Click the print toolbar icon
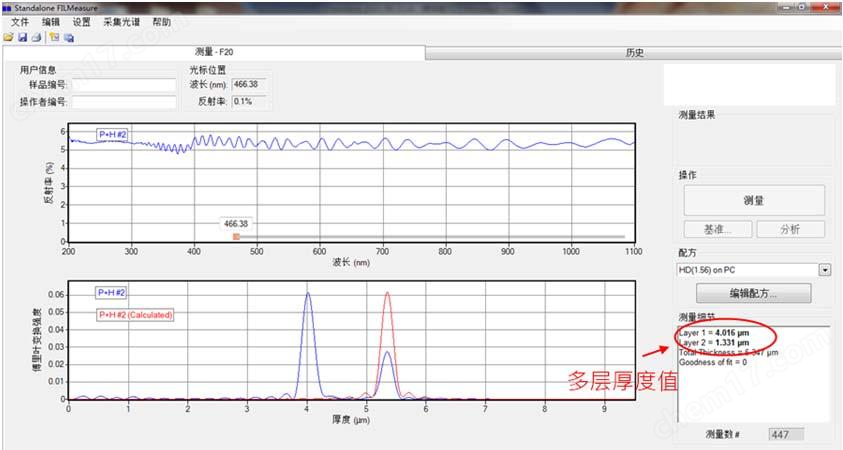 pyautogui.click(x=35, y=37)
